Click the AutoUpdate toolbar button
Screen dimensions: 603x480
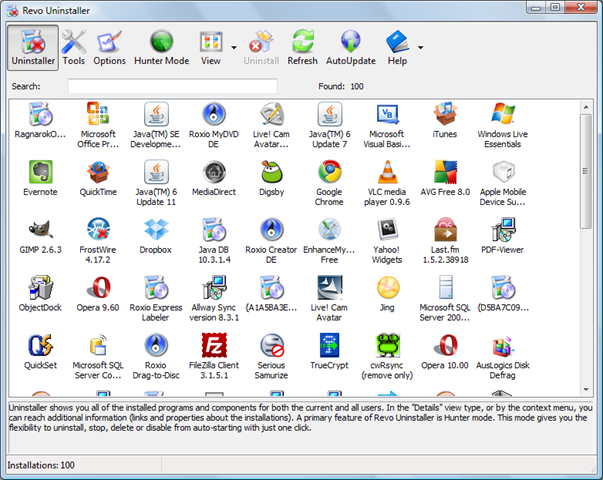[351, 48]
